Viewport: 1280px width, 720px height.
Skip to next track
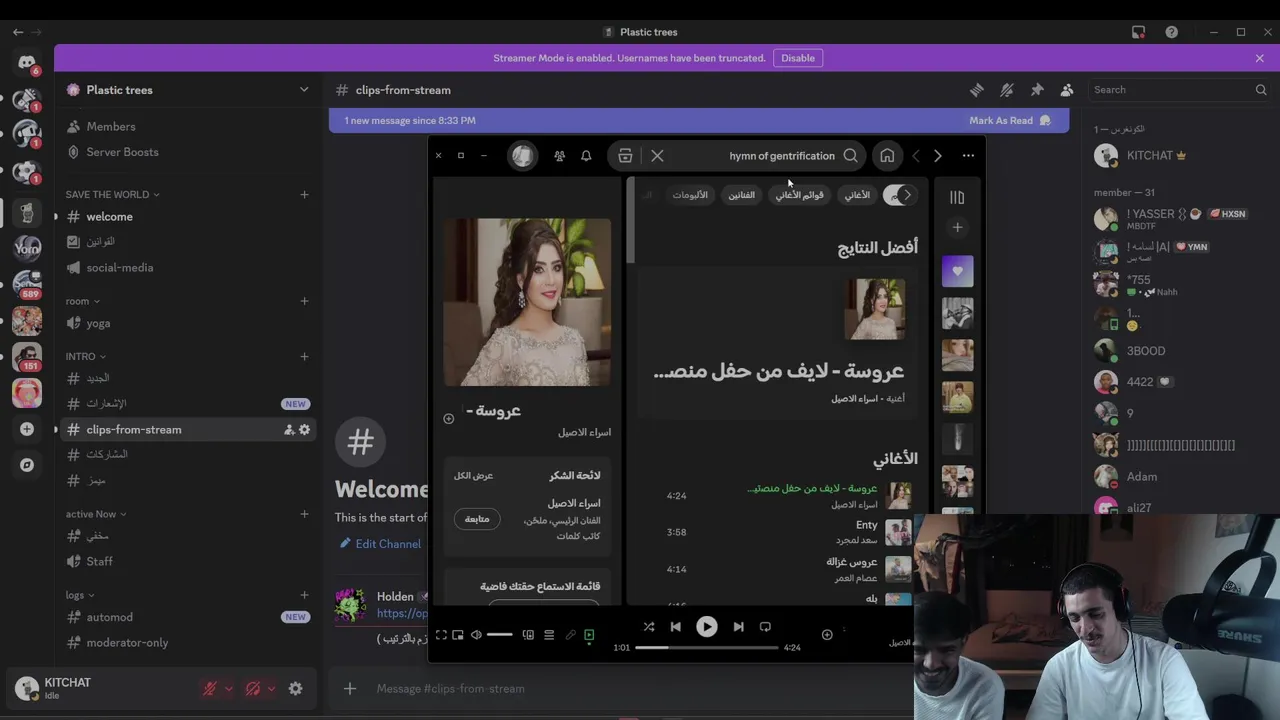coord(738,627)
